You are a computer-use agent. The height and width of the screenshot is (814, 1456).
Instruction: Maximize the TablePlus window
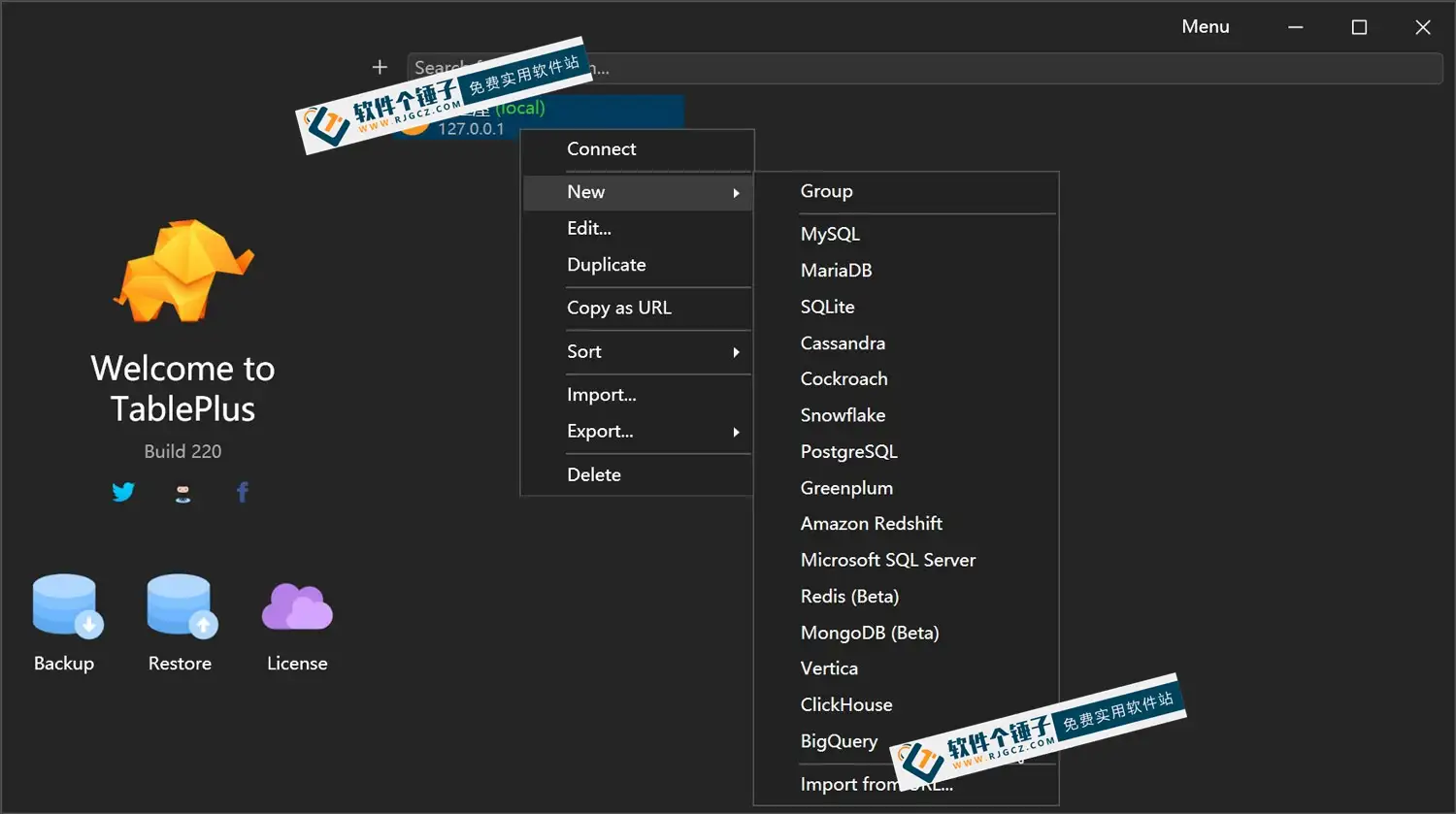pyautogui.click(x=1359, y=27)
